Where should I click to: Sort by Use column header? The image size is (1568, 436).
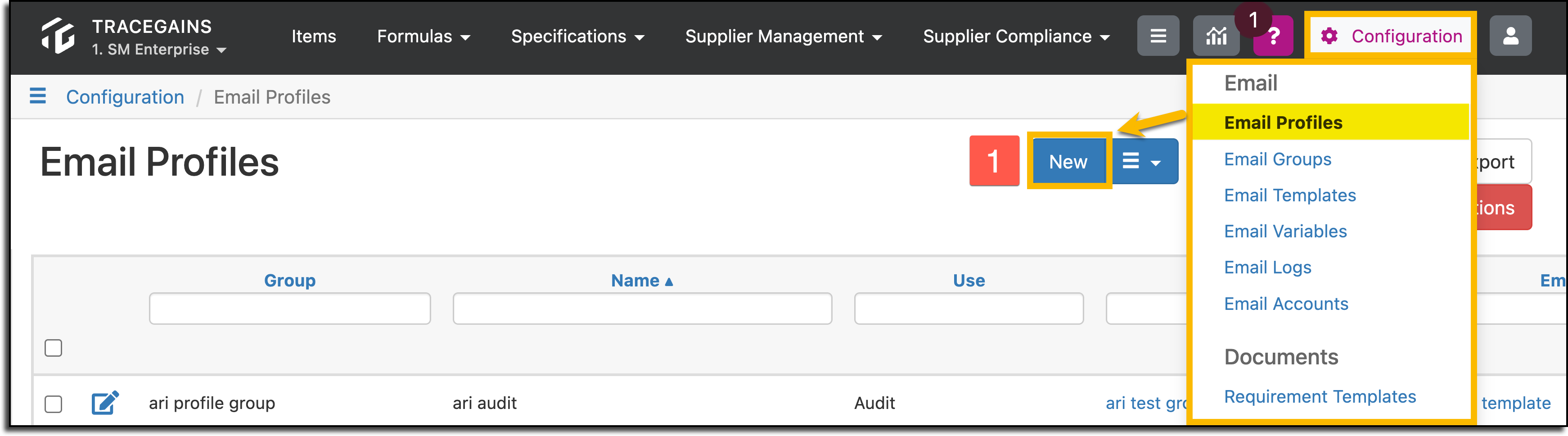[969, 281]
